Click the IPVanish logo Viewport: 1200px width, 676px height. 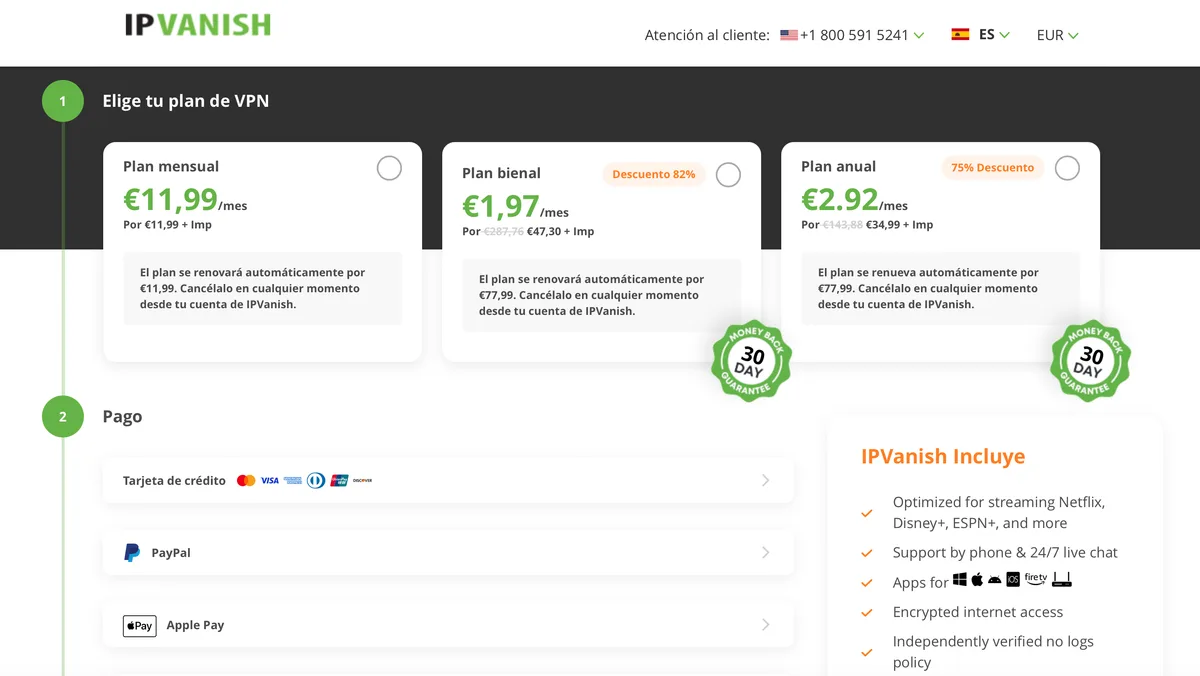tap(197, 25)
